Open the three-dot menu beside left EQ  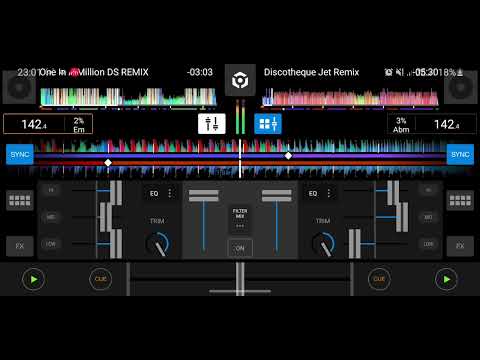[170, 193]
